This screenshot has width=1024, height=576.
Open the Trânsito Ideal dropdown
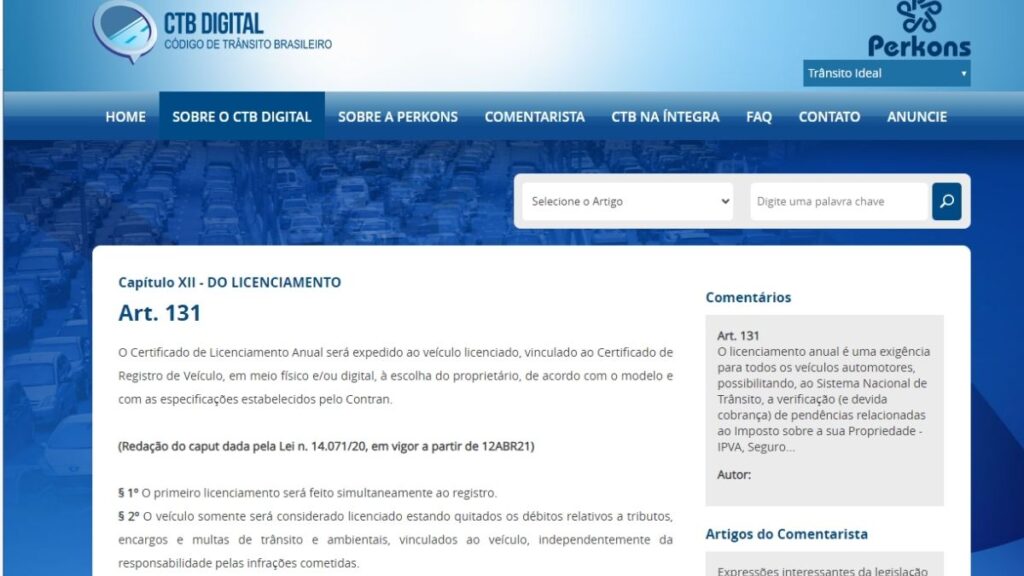(886, 73)
